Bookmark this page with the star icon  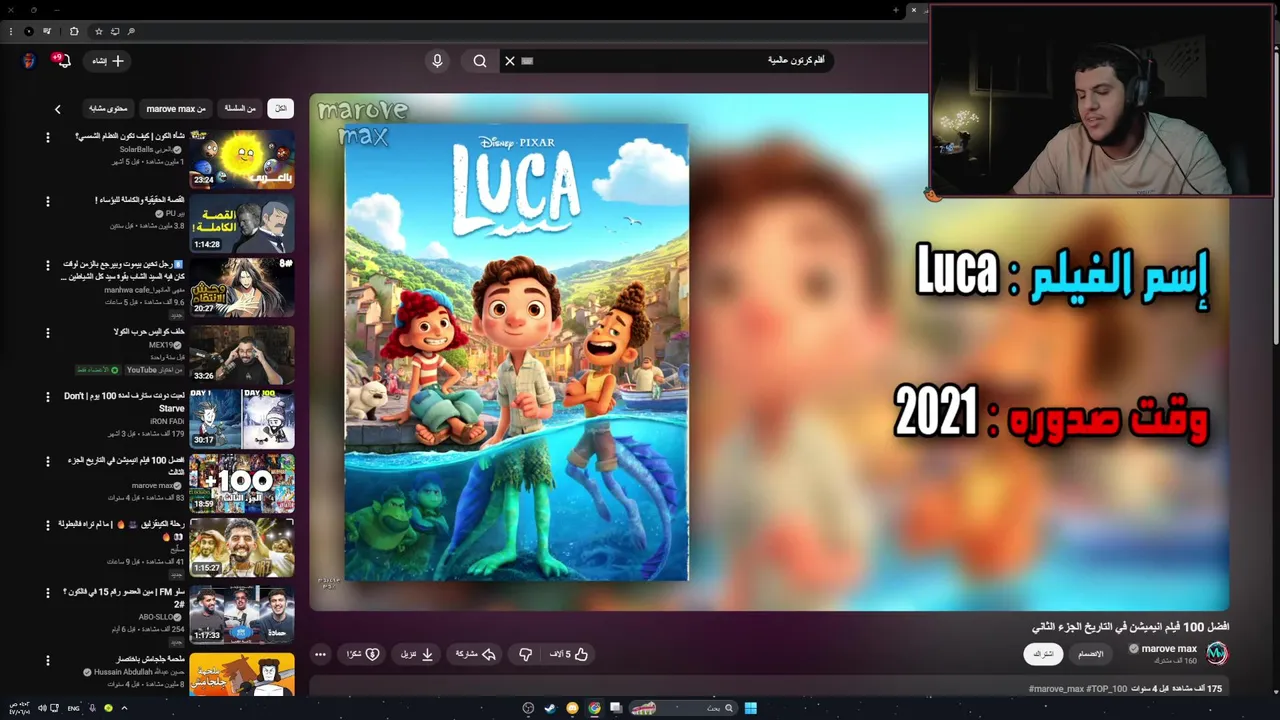coord(98,32)
